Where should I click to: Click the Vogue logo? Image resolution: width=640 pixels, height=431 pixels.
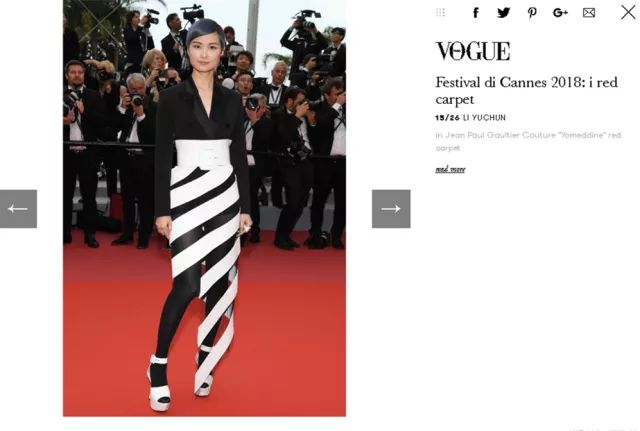(473, 51)
